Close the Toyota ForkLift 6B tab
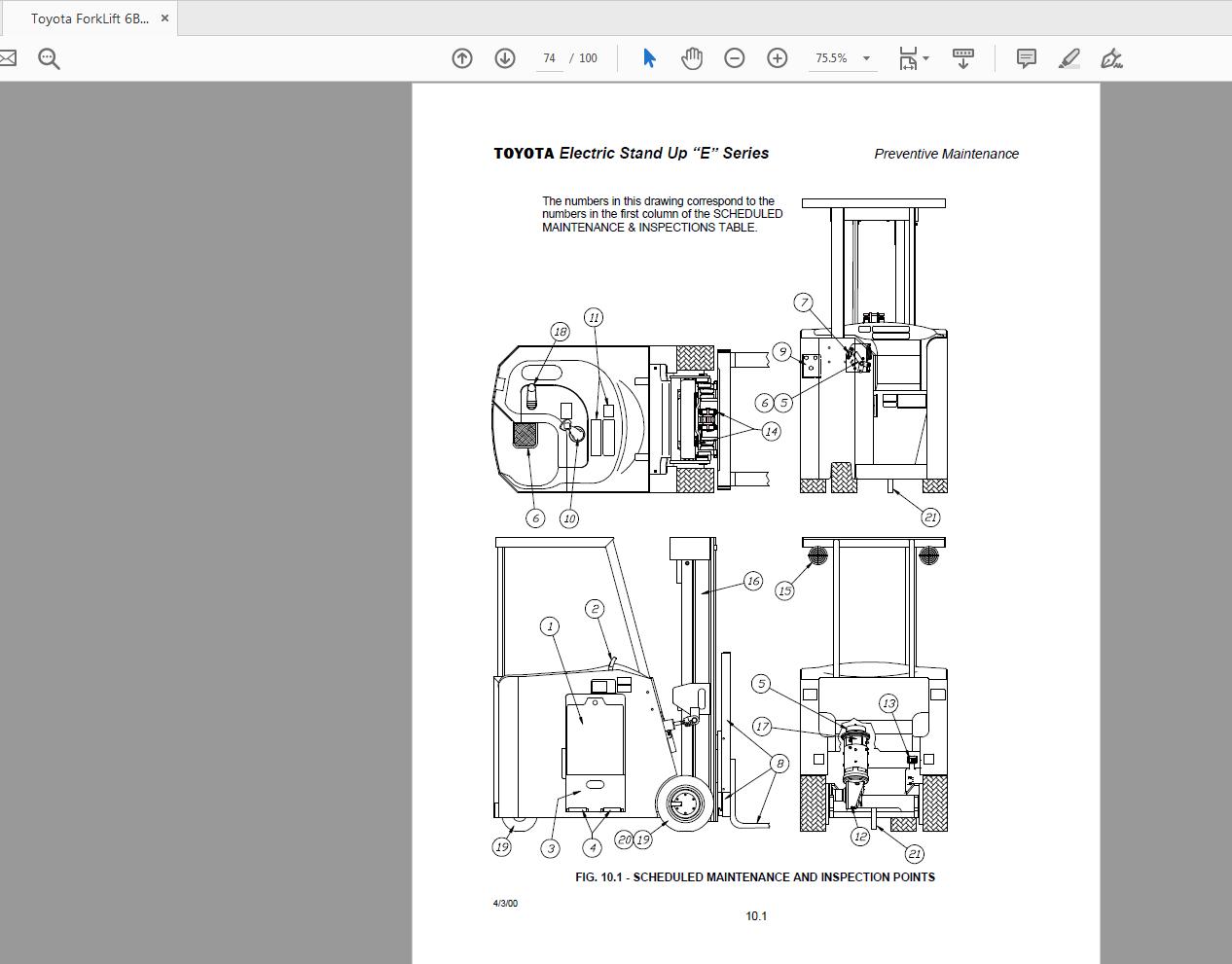Image resolution: width=1232 pixels, height=964 pixels. tap(164, 18)
